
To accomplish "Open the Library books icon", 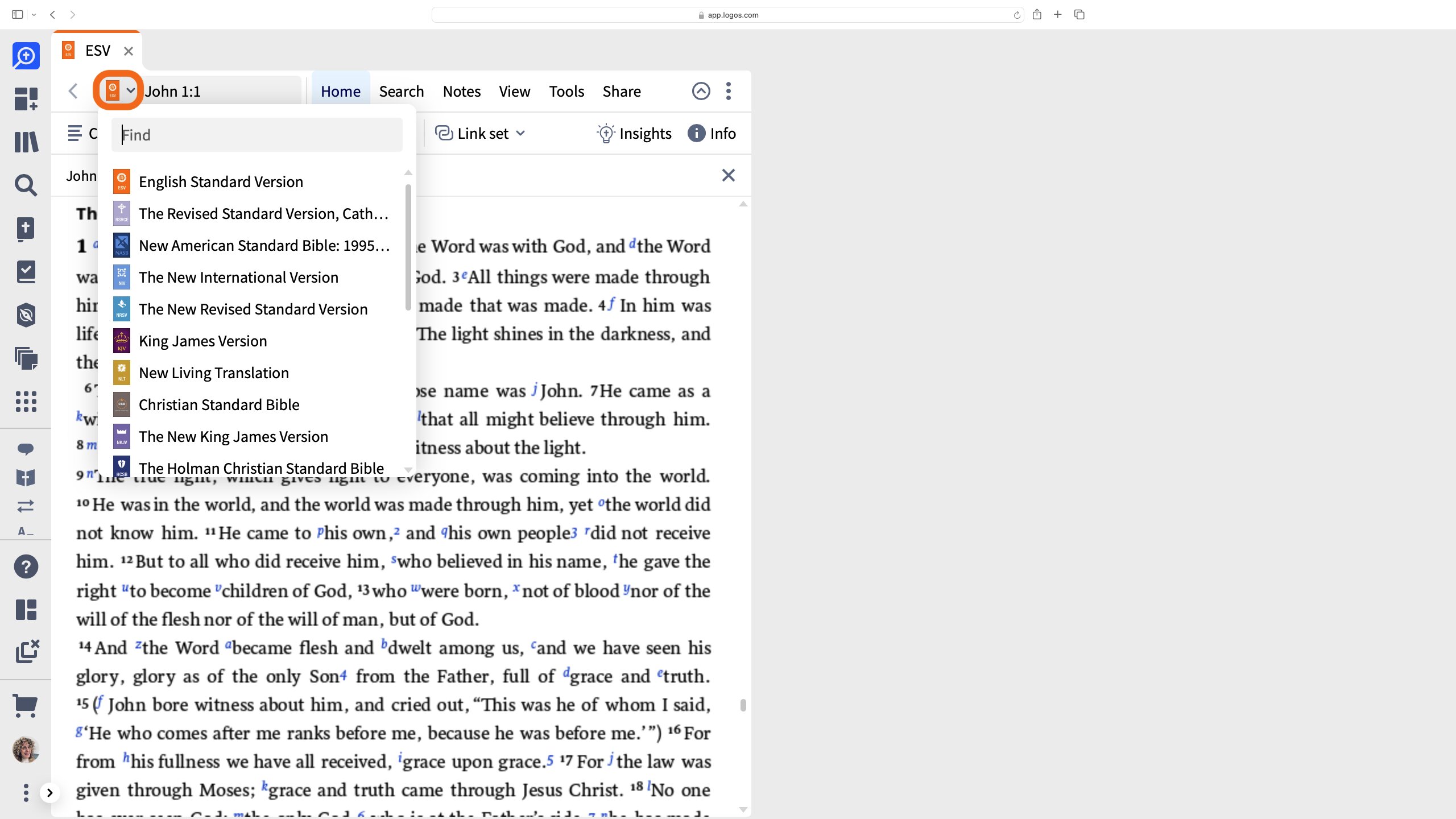I will coord(26,142).
